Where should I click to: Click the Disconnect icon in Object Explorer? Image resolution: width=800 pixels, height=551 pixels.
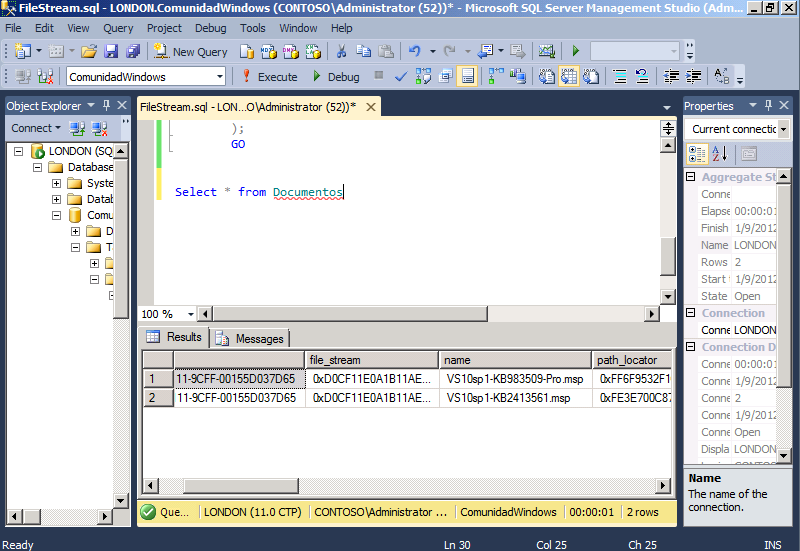(99, 129)
